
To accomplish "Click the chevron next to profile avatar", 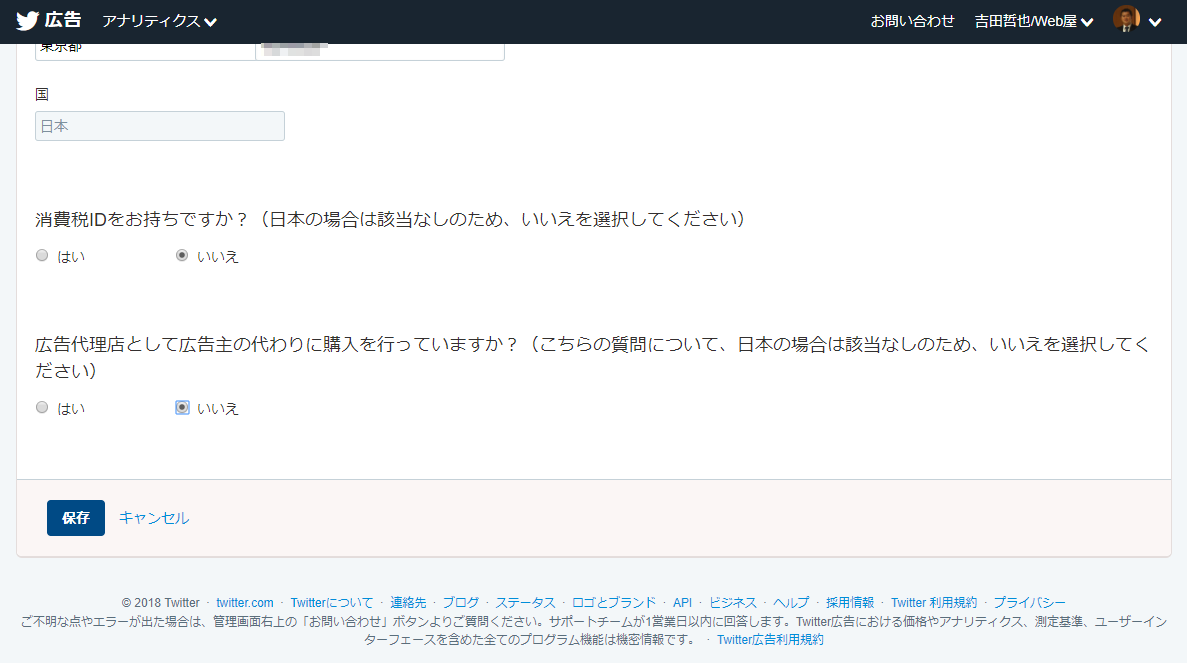I will tap(1156, 22).
